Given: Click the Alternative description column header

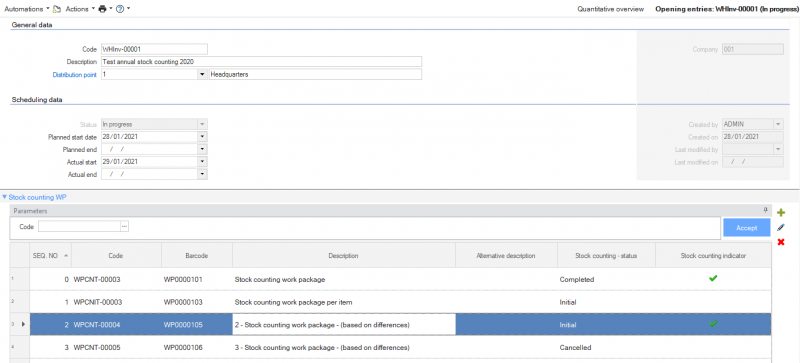Looking at the screenshot, I should coord(506,256).
